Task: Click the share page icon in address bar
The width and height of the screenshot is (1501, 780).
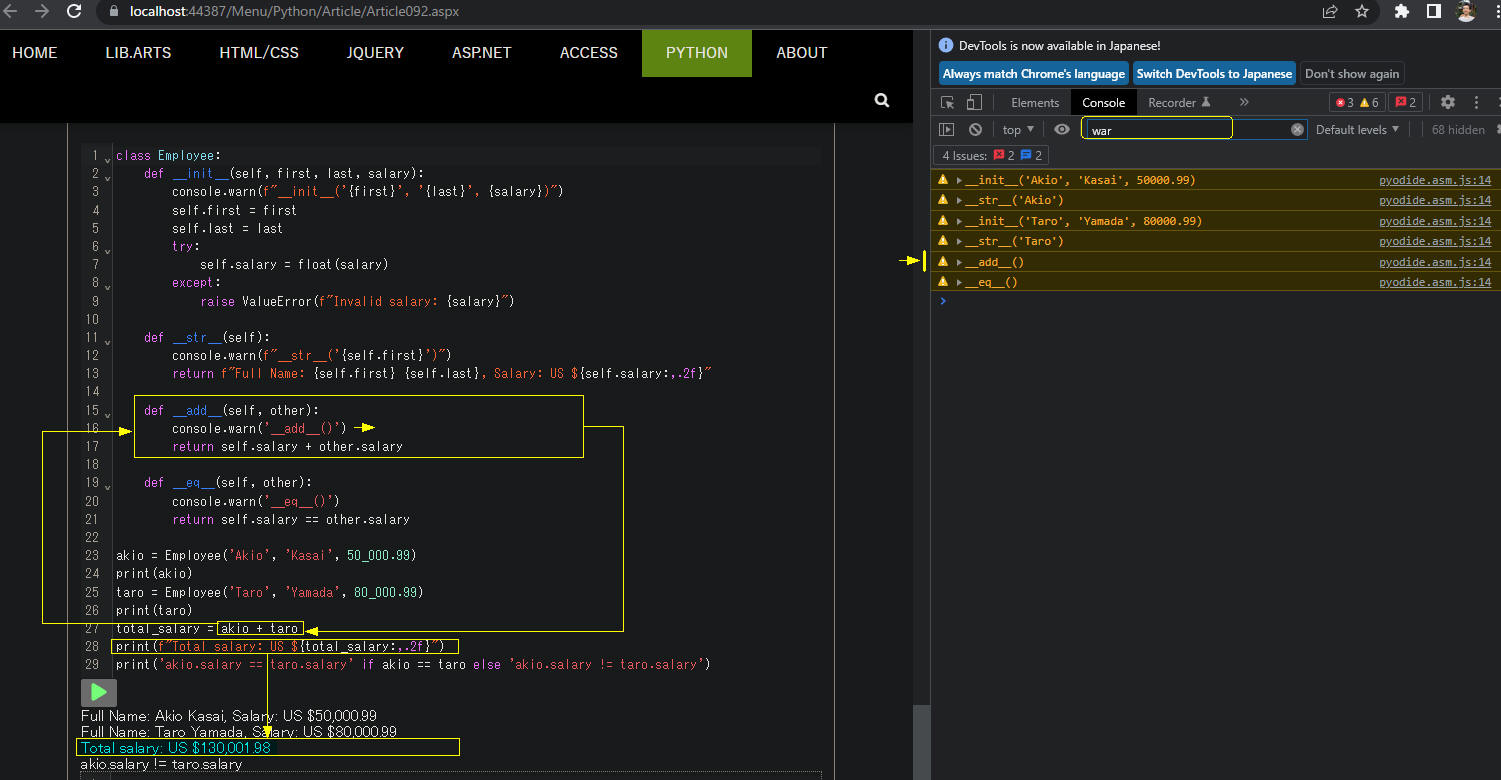Action: 1330,12
